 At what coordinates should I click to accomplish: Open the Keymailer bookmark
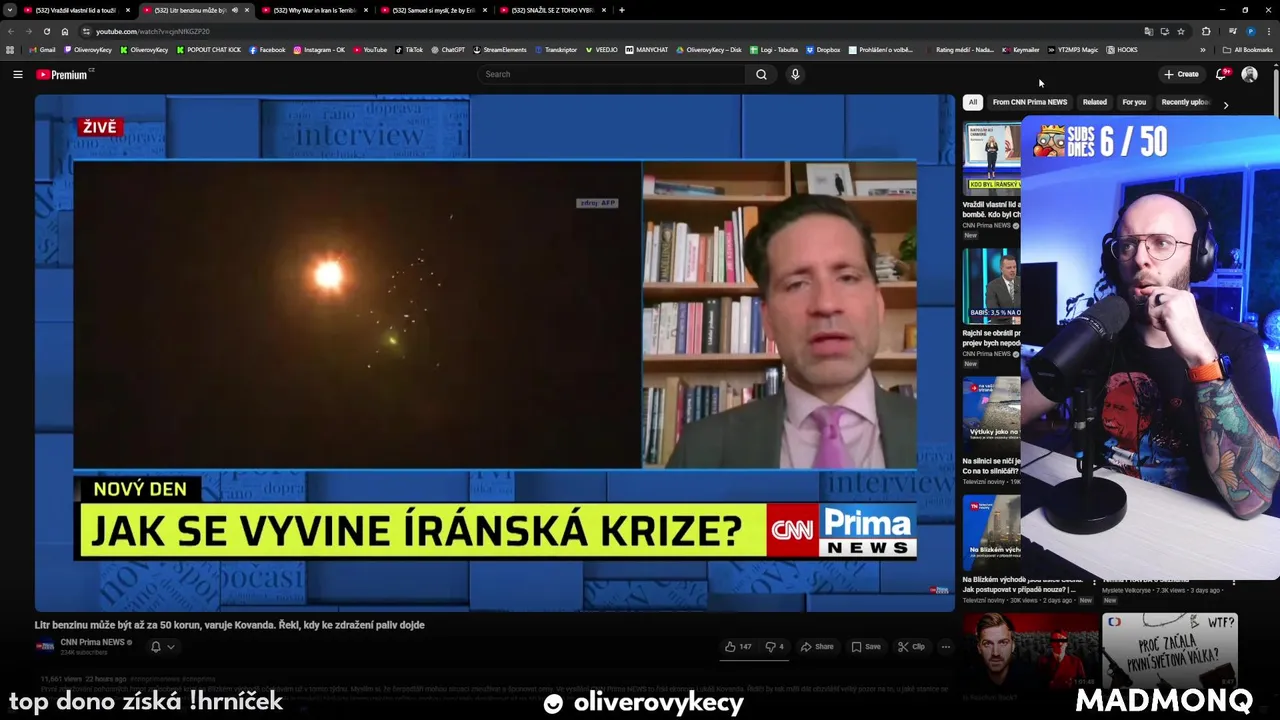1020,50
